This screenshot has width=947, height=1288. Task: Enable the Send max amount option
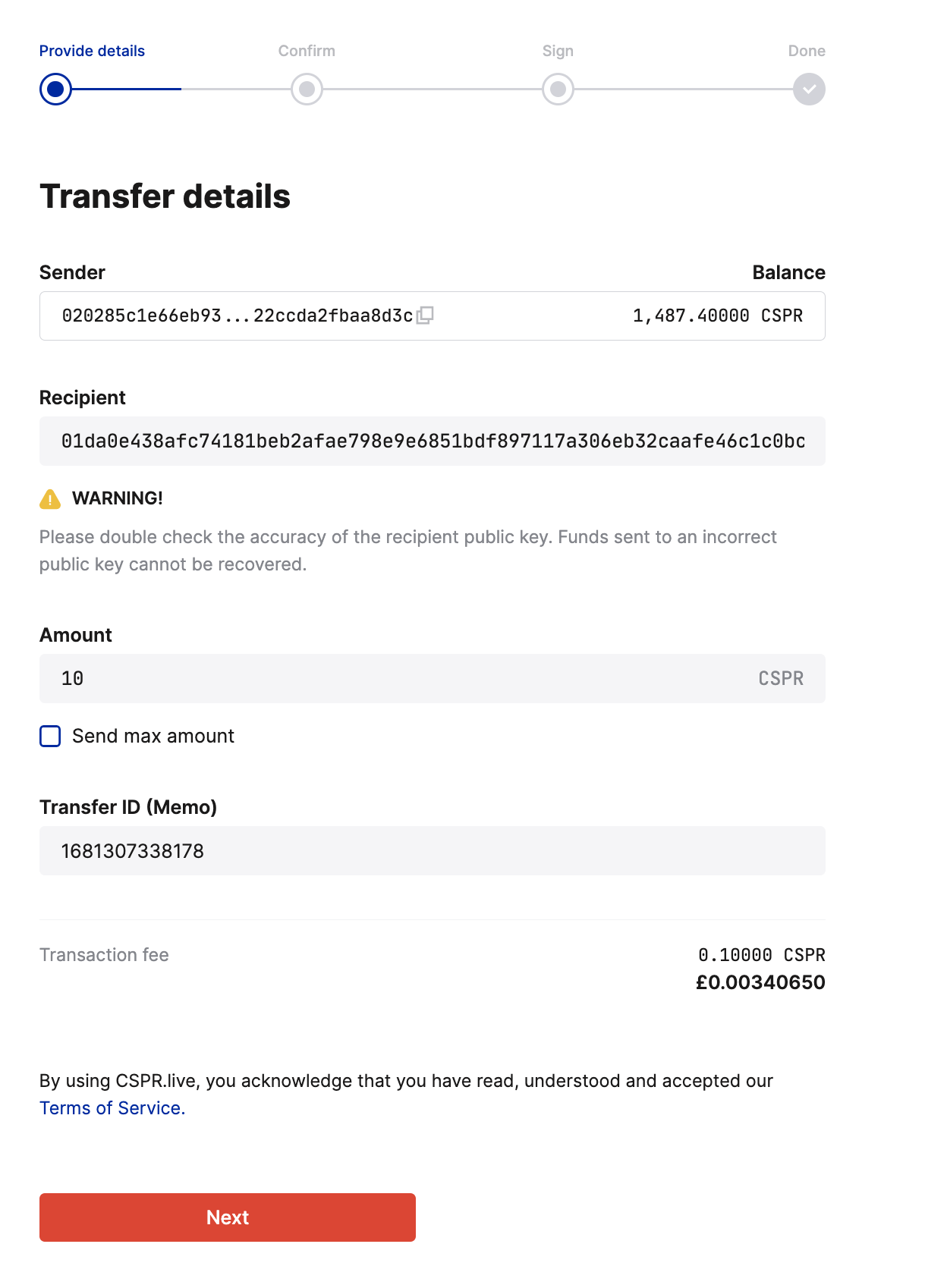(49, 736)
